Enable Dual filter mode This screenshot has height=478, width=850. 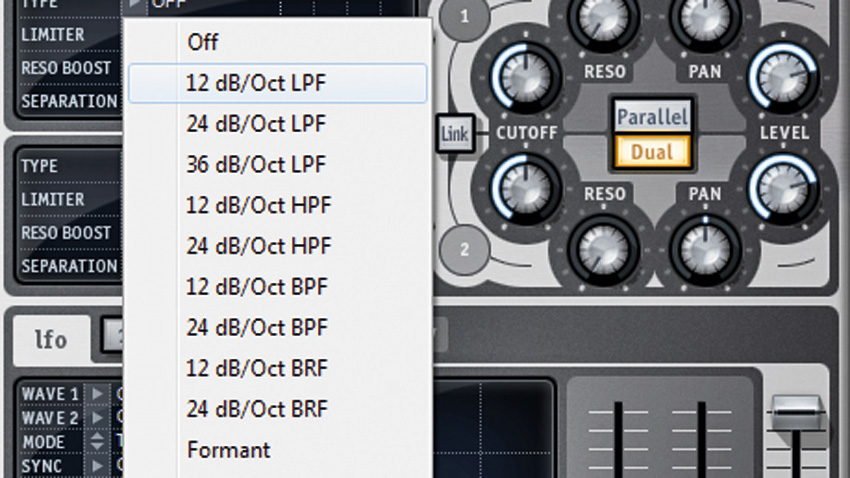(652, 152)
